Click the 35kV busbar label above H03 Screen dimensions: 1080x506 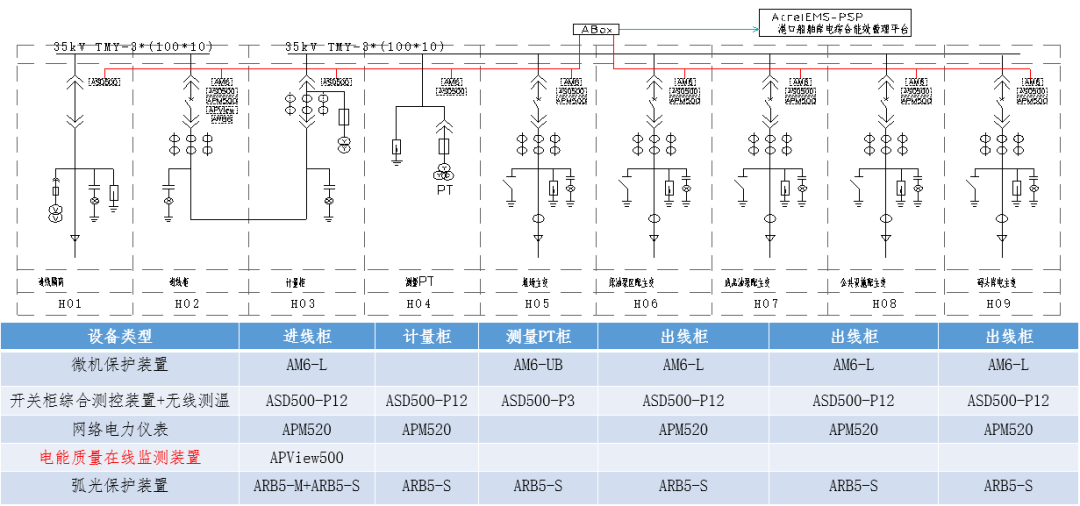pyautogui.click(x=365, y=47)
